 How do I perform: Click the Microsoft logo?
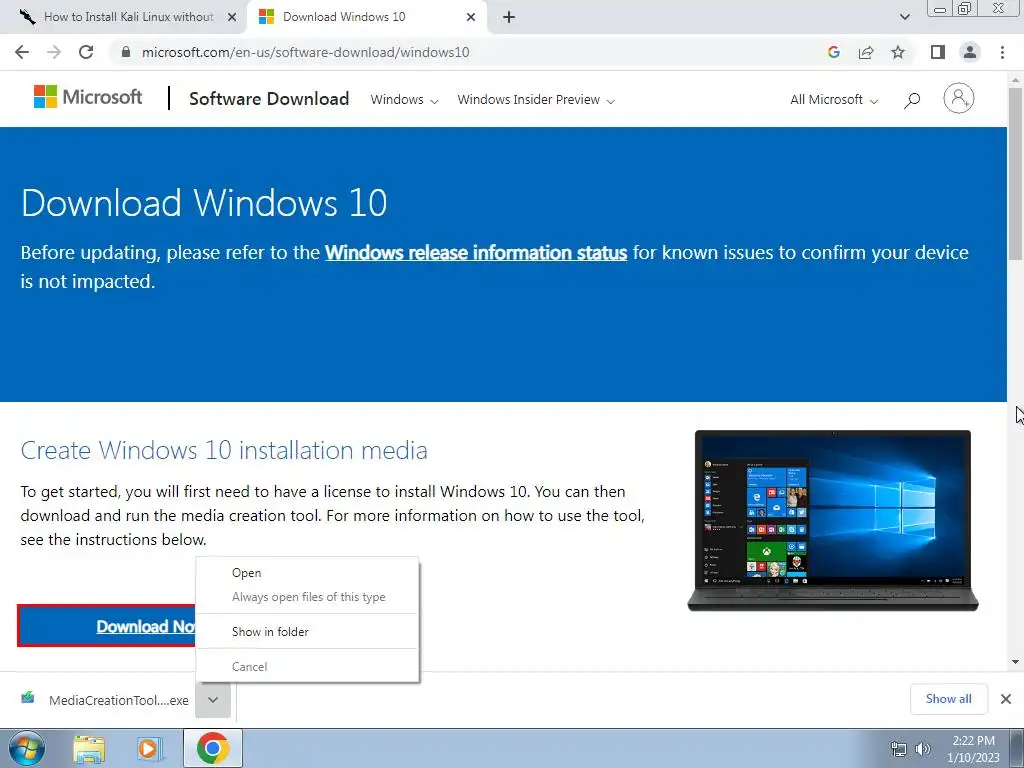coord(88,97)
